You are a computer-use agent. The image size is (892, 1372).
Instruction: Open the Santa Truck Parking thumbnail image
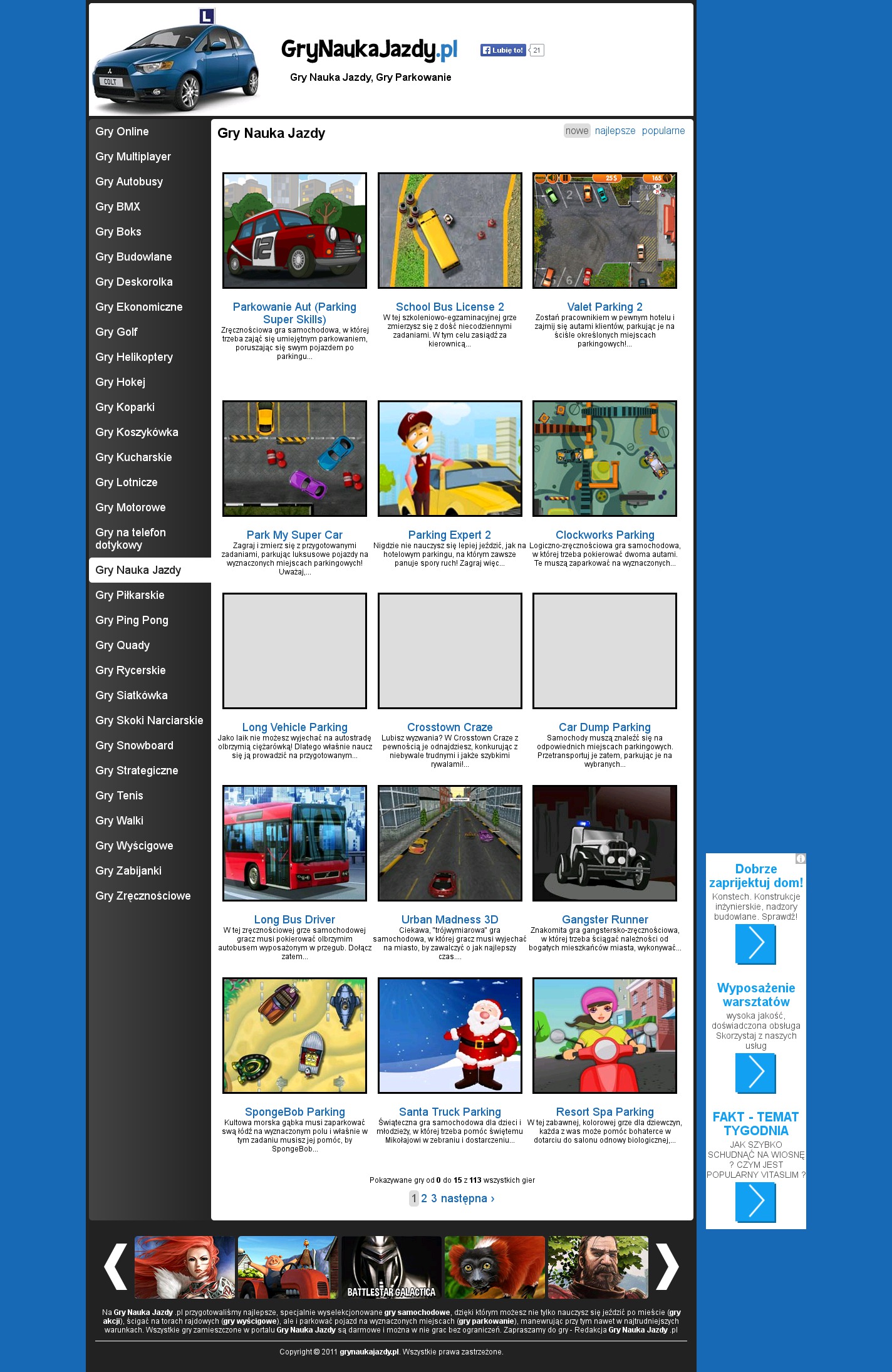(x=450, y=1036)
